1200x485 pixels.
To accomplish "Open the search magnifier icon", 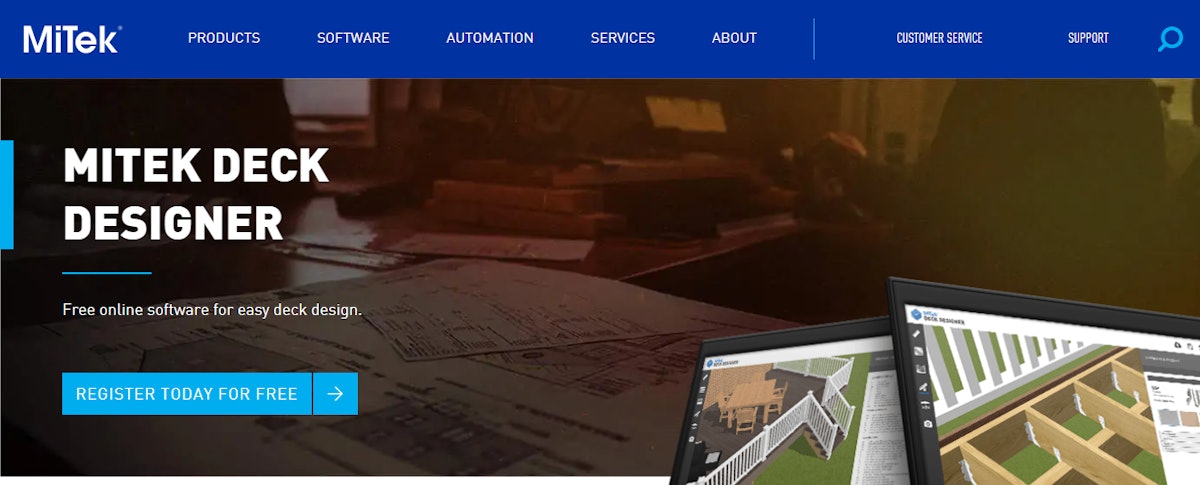I will (1170, 39).
